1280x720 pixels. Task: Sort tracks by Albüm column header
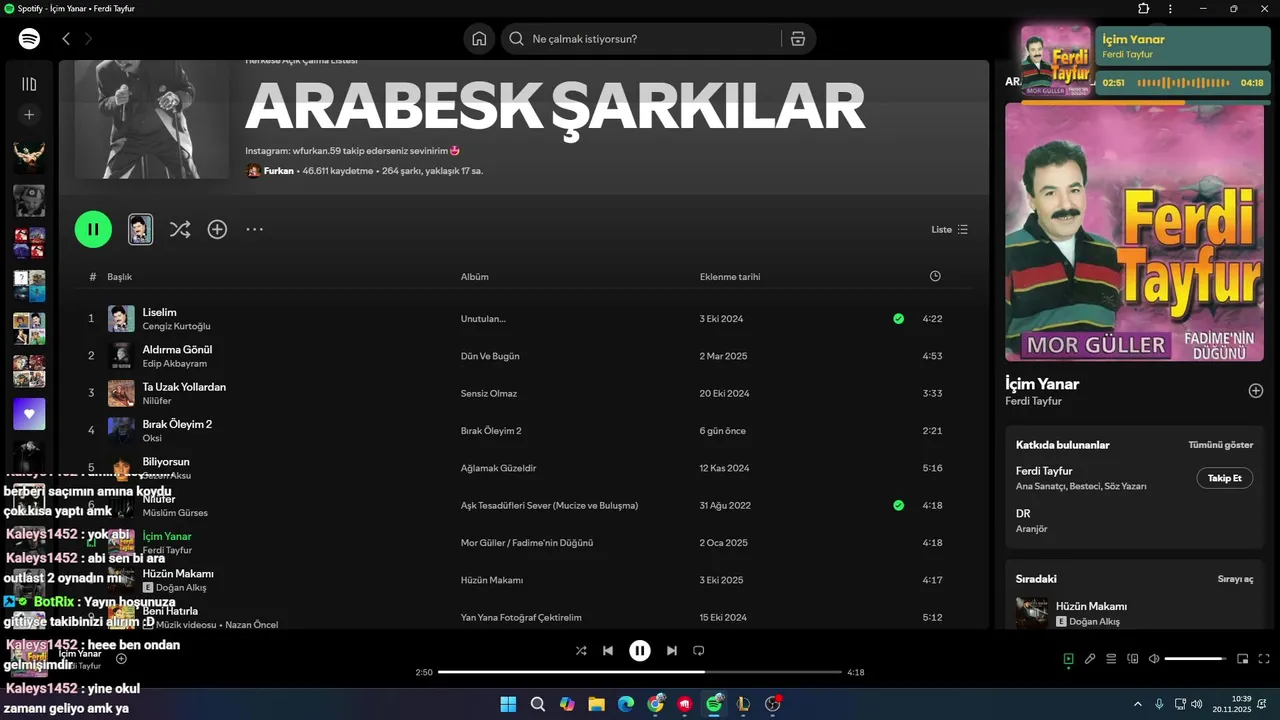pyautogui.click(x=475, y=277)
